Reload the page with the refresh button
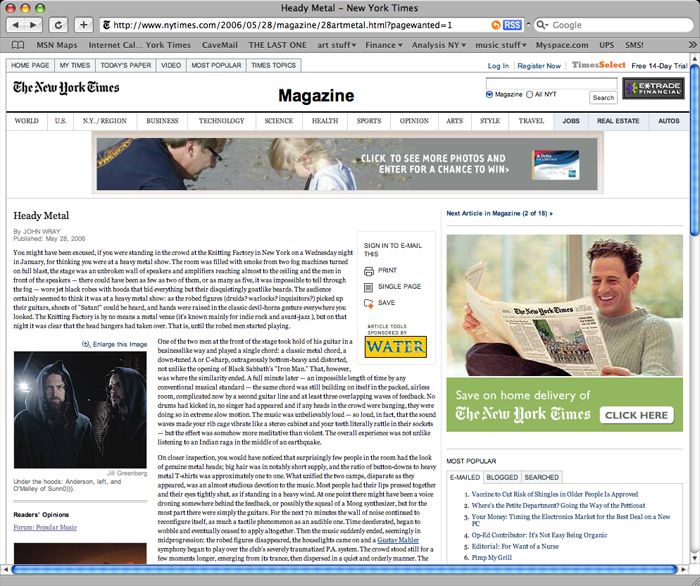 58,25
